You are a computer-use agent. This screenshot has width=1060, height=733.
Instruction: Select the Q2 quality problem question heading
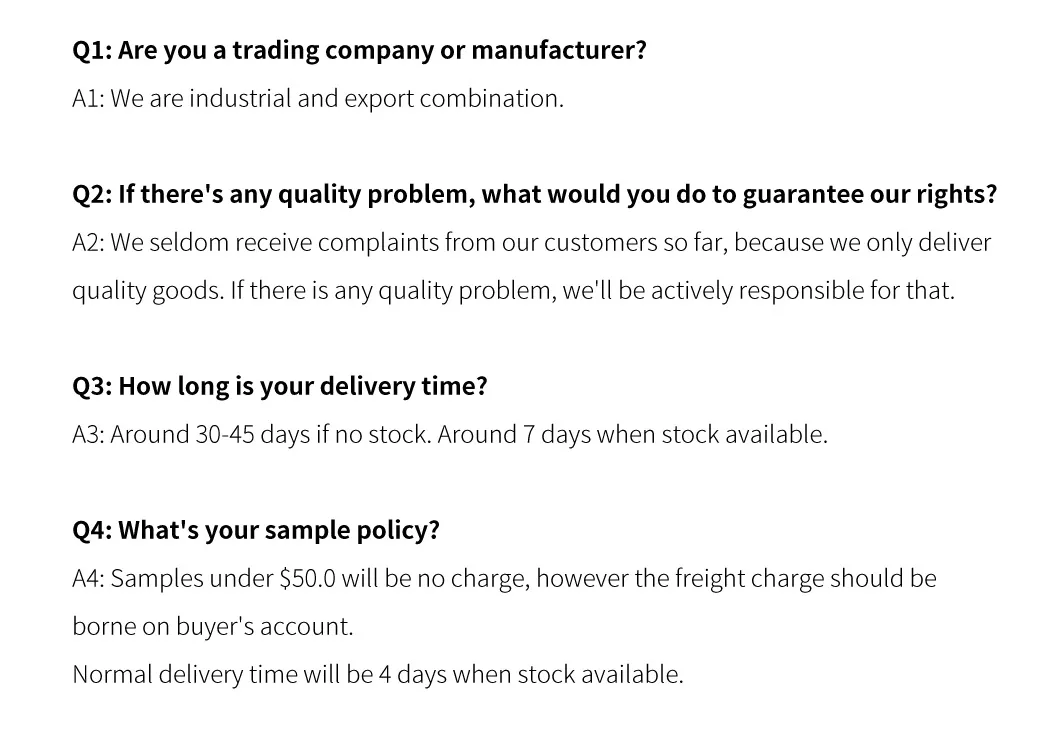tap(534, 194)
